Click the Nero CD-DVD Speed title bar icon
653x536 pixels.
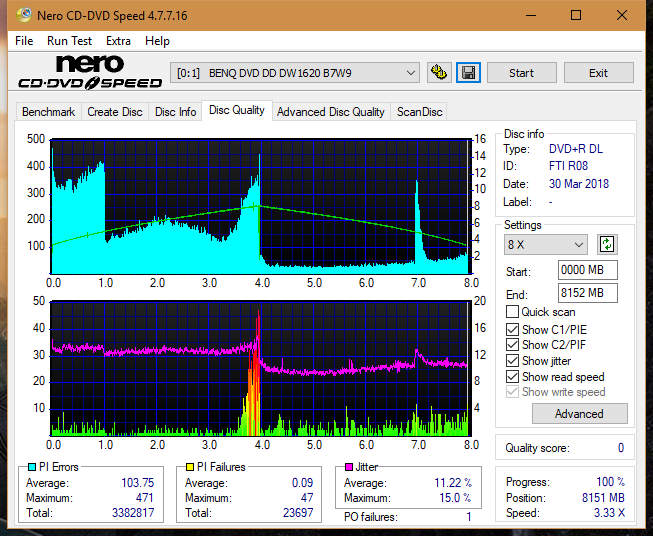coord(24,15)
